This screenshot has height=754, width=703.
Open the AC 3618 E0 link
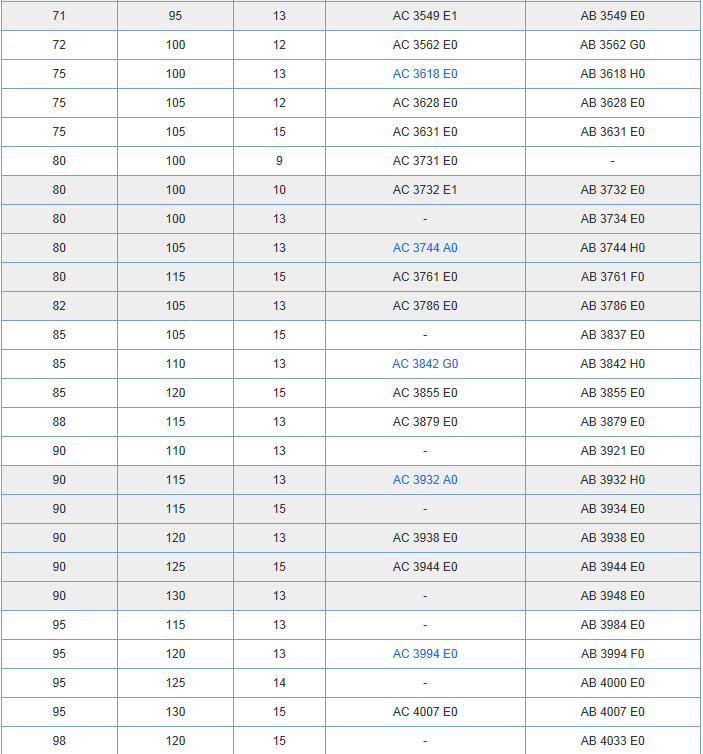click(x=425, y=74)
